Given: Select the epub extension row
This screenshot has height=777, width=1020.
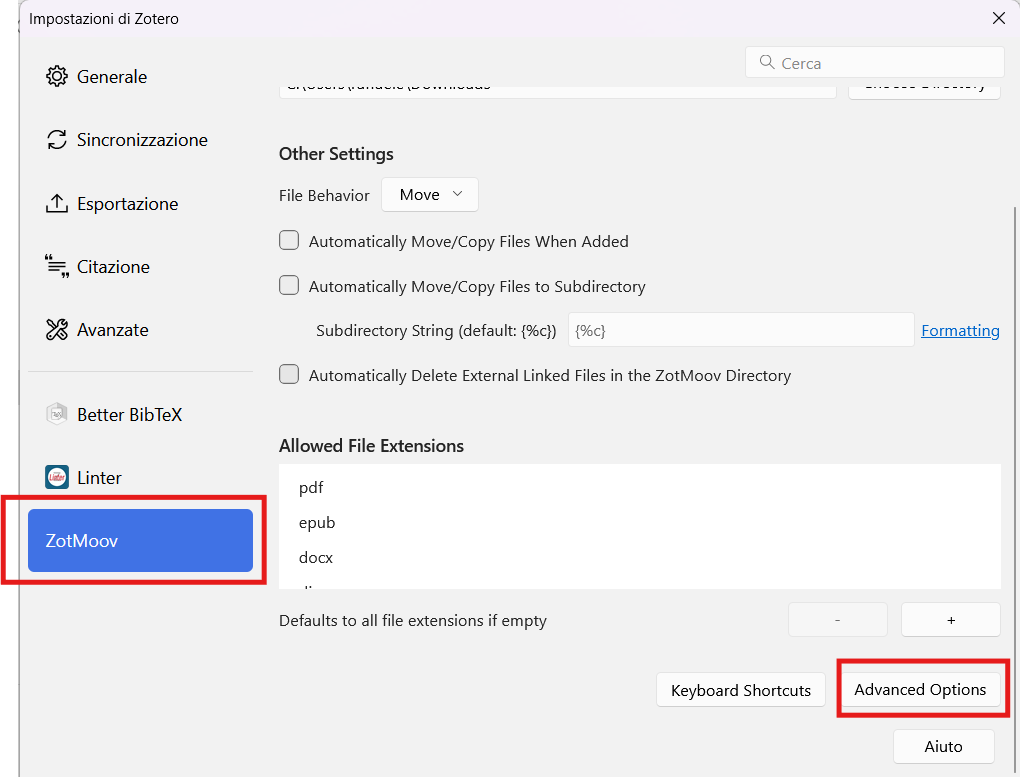Looking at the screenshot, I should 639,523.
